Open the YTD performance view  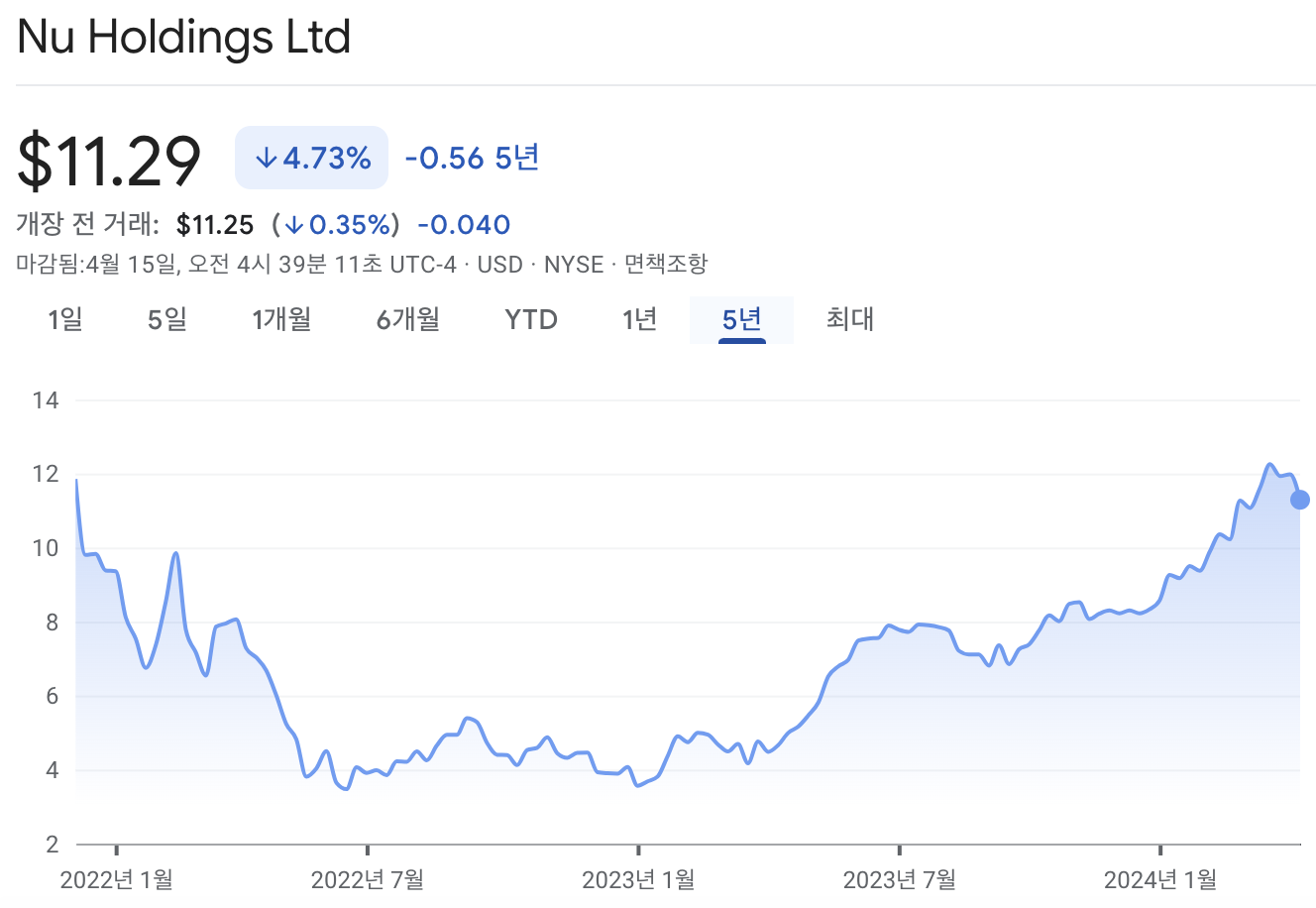coord(530,319)
